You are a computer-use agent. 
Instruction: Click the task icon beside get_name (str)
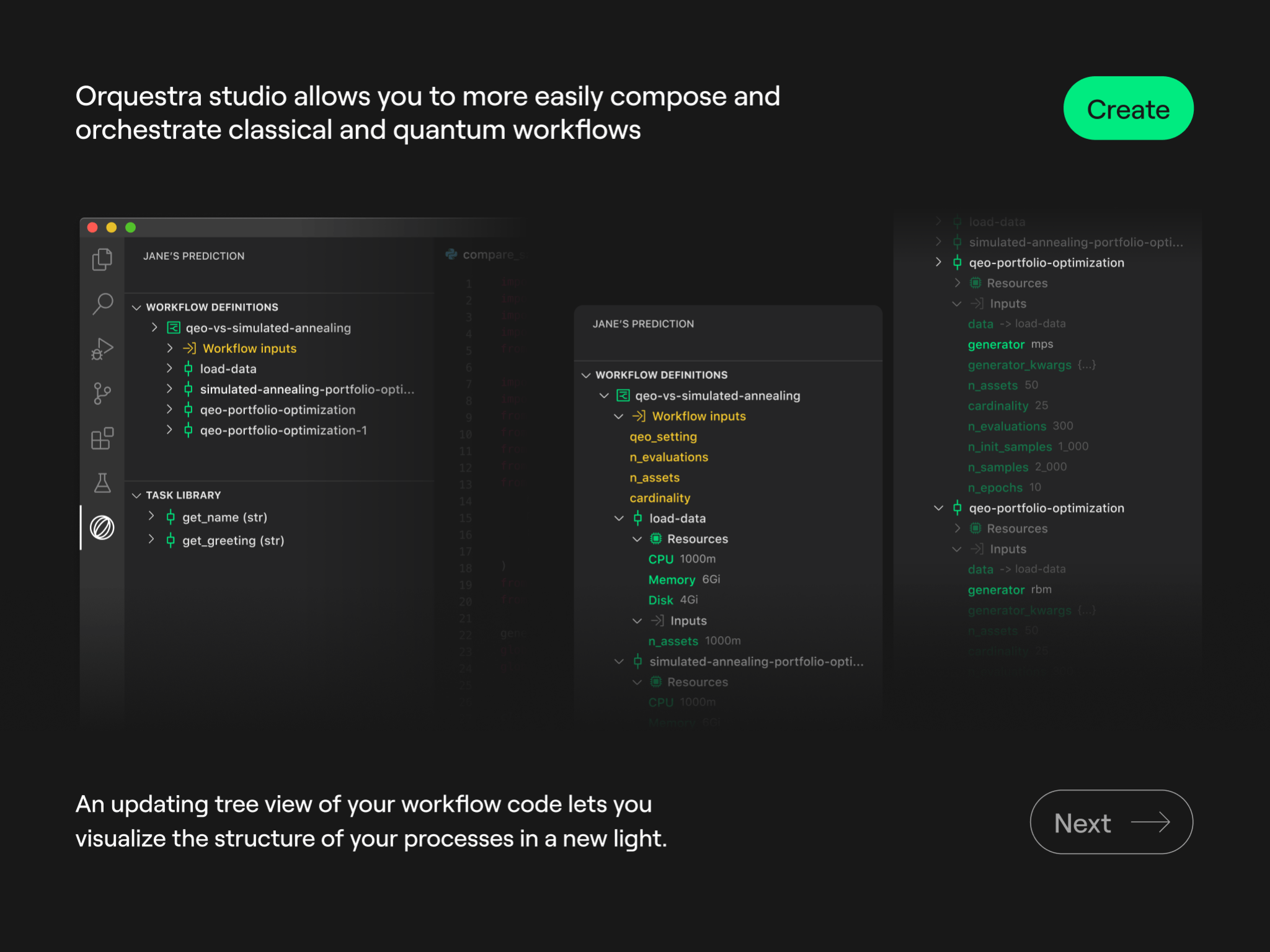[171, 517]
